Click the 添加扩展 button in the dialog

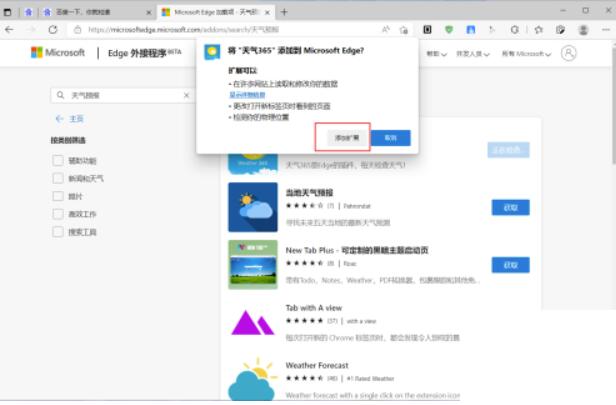click(x=346, y=138)
